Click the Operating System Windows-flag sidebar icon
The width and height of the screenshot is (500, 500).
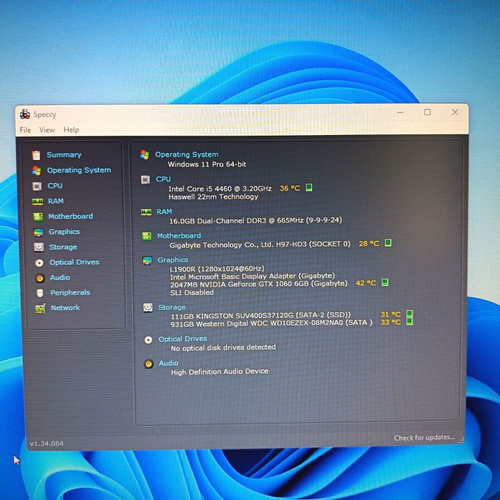click(x=37, y=171)
